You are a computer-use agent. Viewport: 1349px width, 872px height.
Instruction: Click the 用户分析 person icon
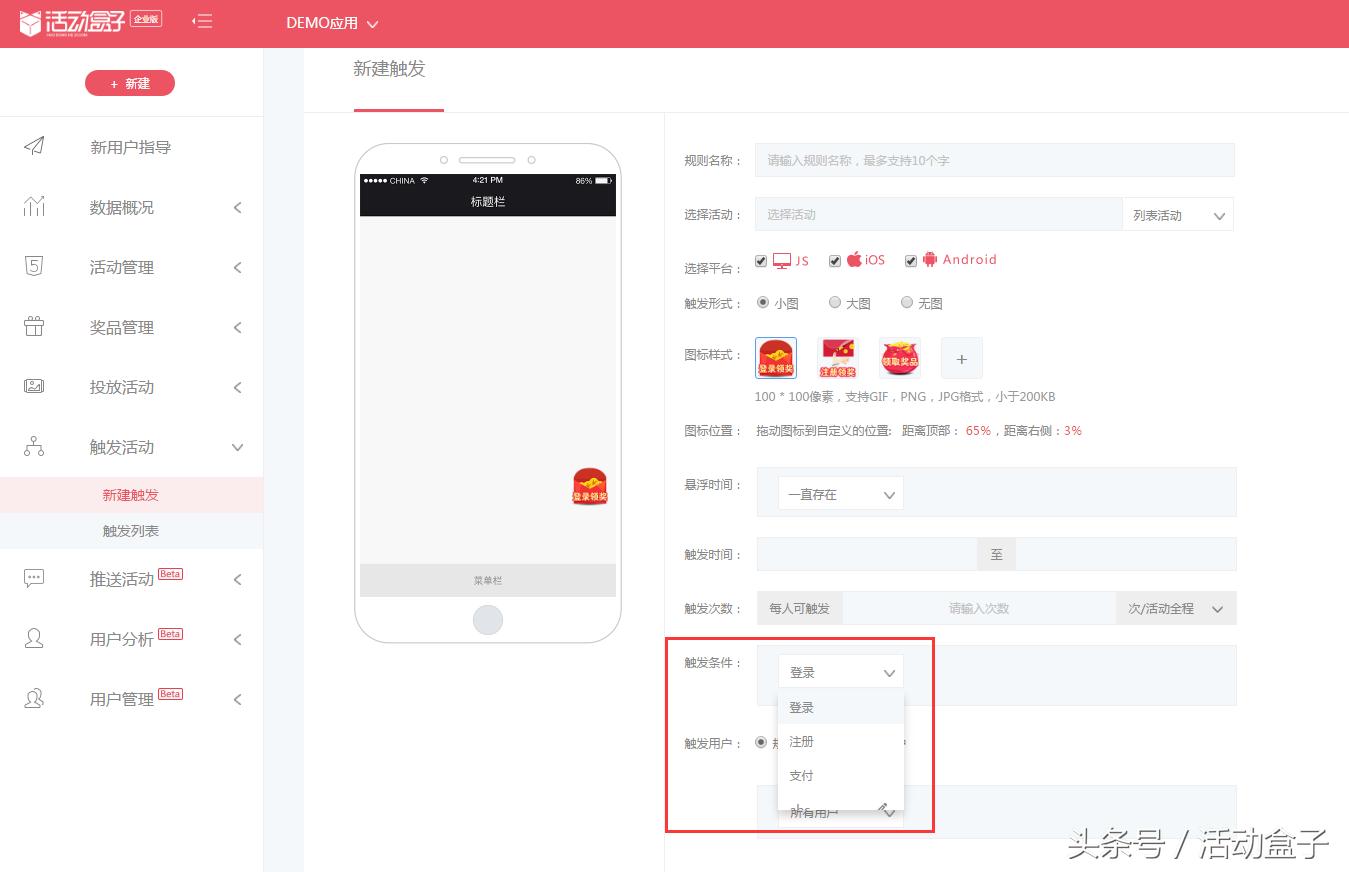[33, 638]
